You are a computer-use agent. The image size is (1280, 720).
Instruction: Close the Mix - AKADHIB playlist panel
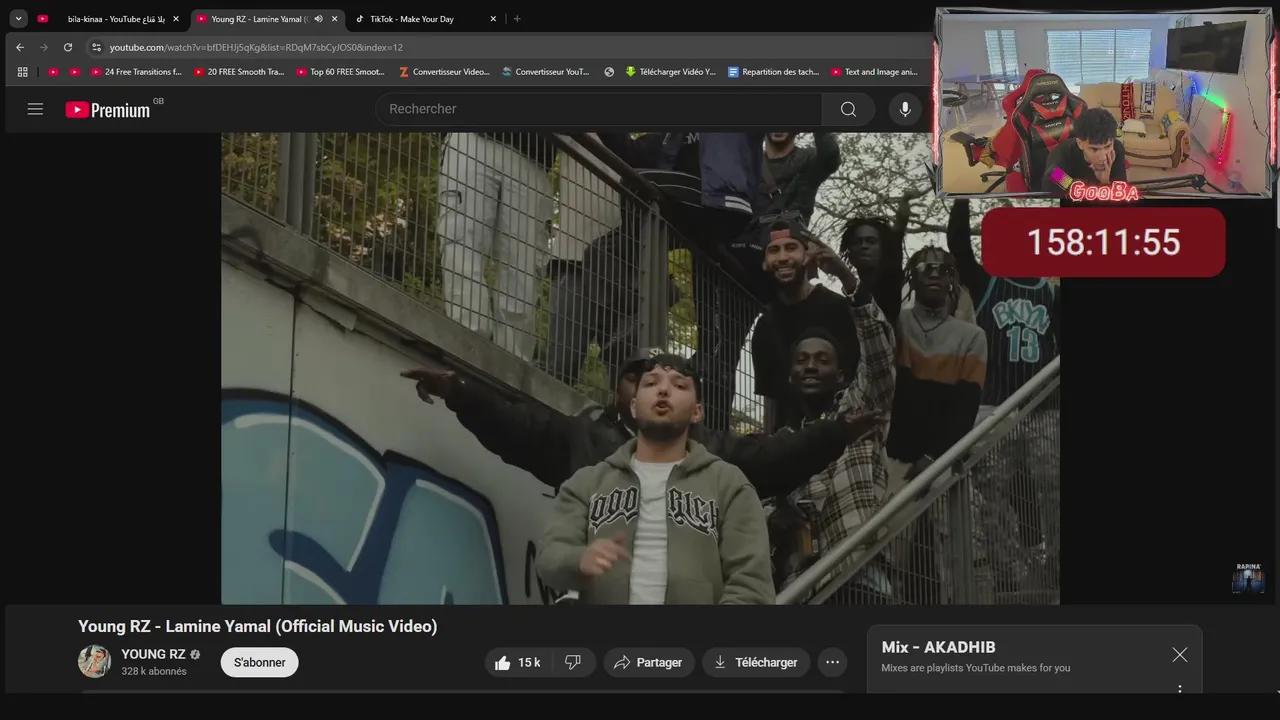1180,655
